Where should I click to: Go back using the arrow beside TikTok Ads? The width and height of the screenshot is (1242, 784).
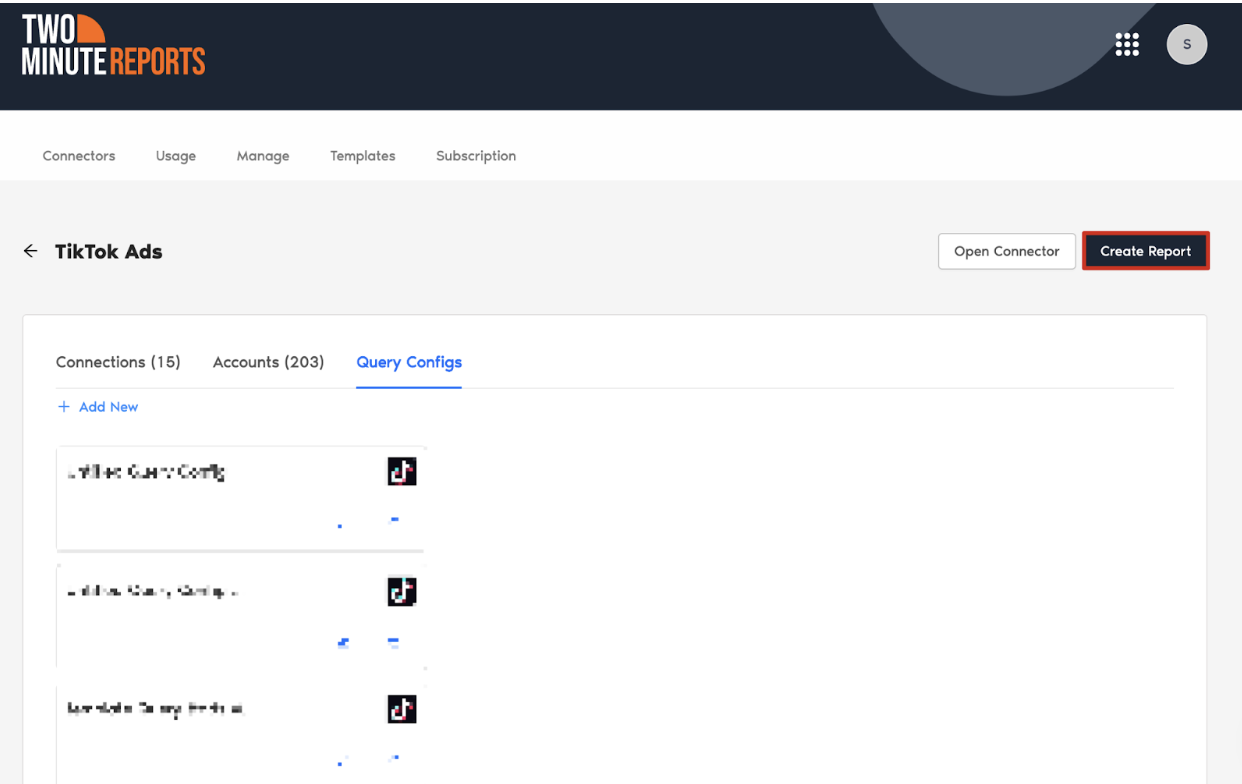[31, 251]
